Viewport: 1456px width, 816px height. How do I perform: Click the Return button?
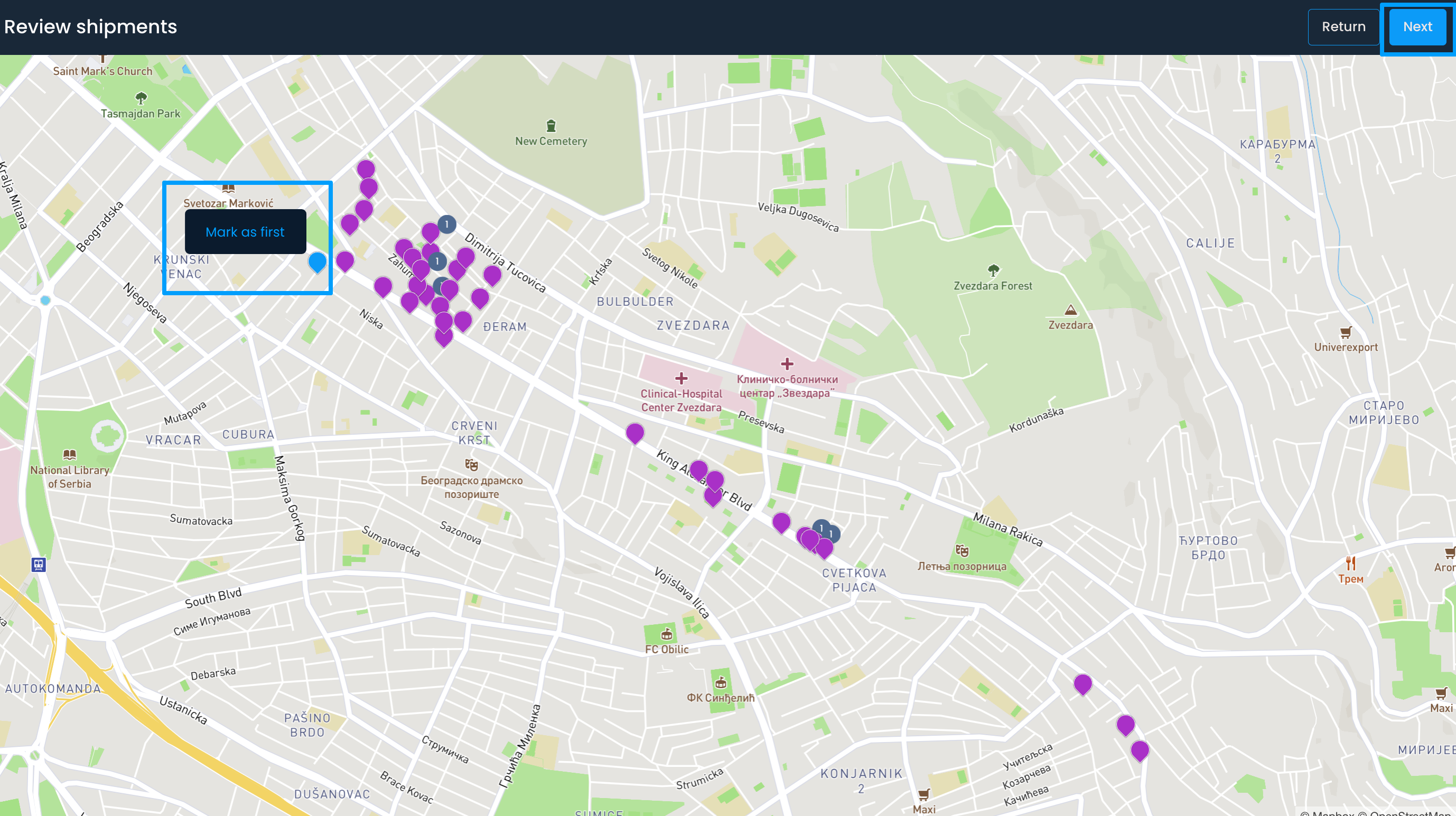click(x=1343, y=26)
